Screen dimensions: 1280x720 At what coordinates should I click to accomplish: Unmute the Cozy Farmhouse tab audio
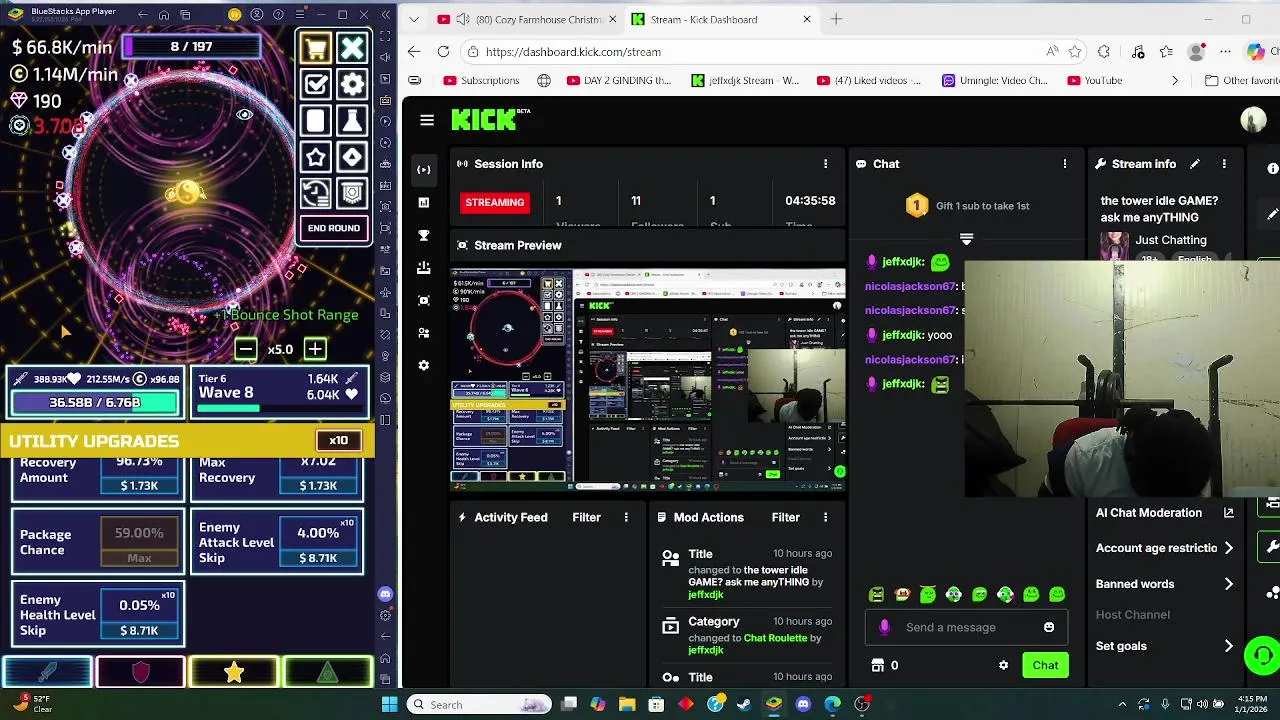(462, 19)
